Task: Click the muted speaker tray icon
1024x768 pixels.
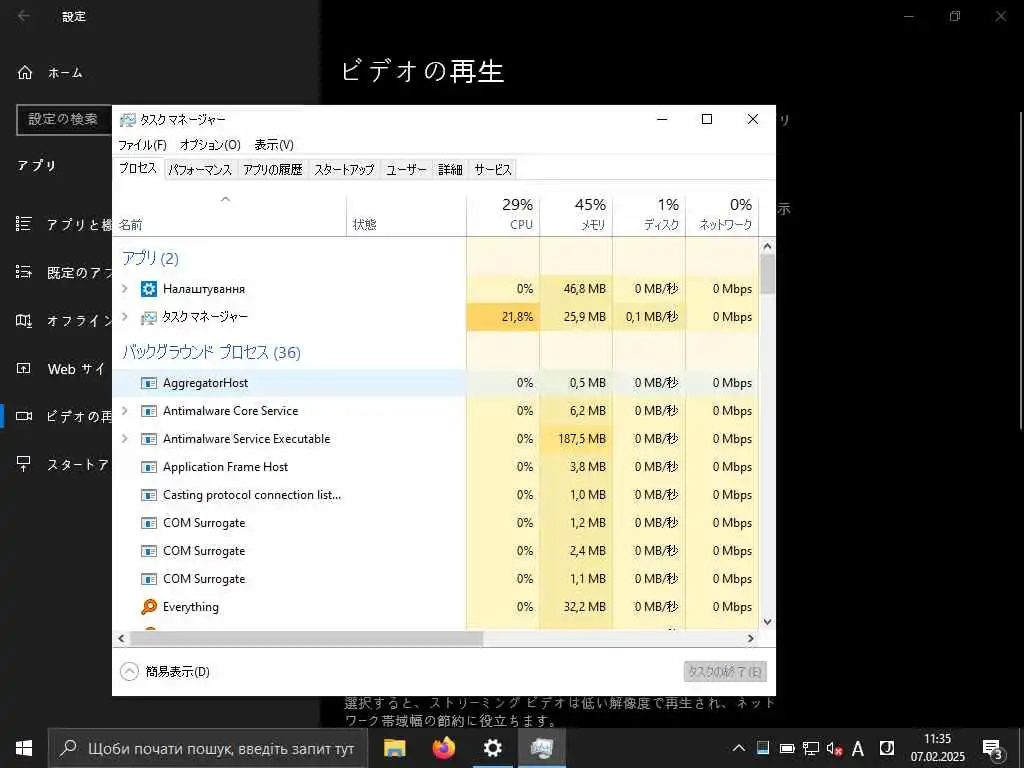Action: coord(834,748)
